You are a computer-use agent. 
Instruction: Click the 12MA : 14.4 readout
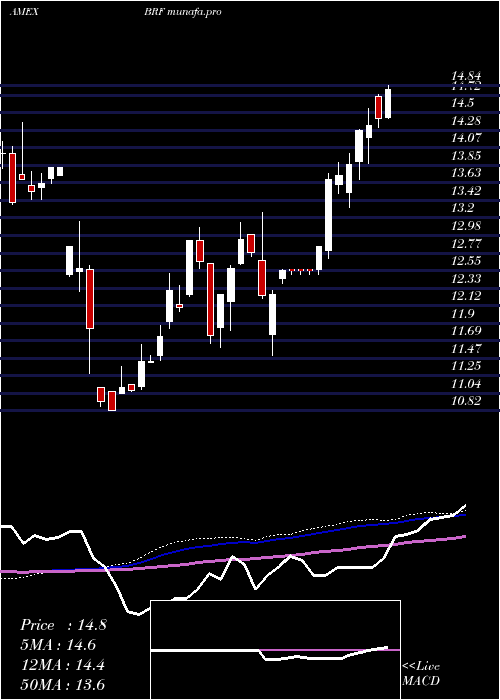tap(62, 665)
